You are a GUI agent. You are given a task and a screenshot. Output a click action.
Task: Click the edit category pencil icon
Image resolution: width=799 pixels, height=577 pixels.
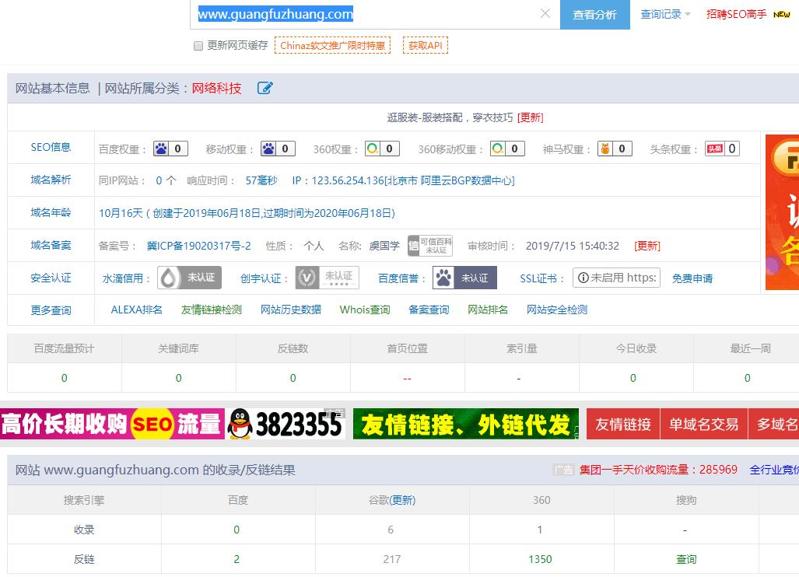point(264,88)
